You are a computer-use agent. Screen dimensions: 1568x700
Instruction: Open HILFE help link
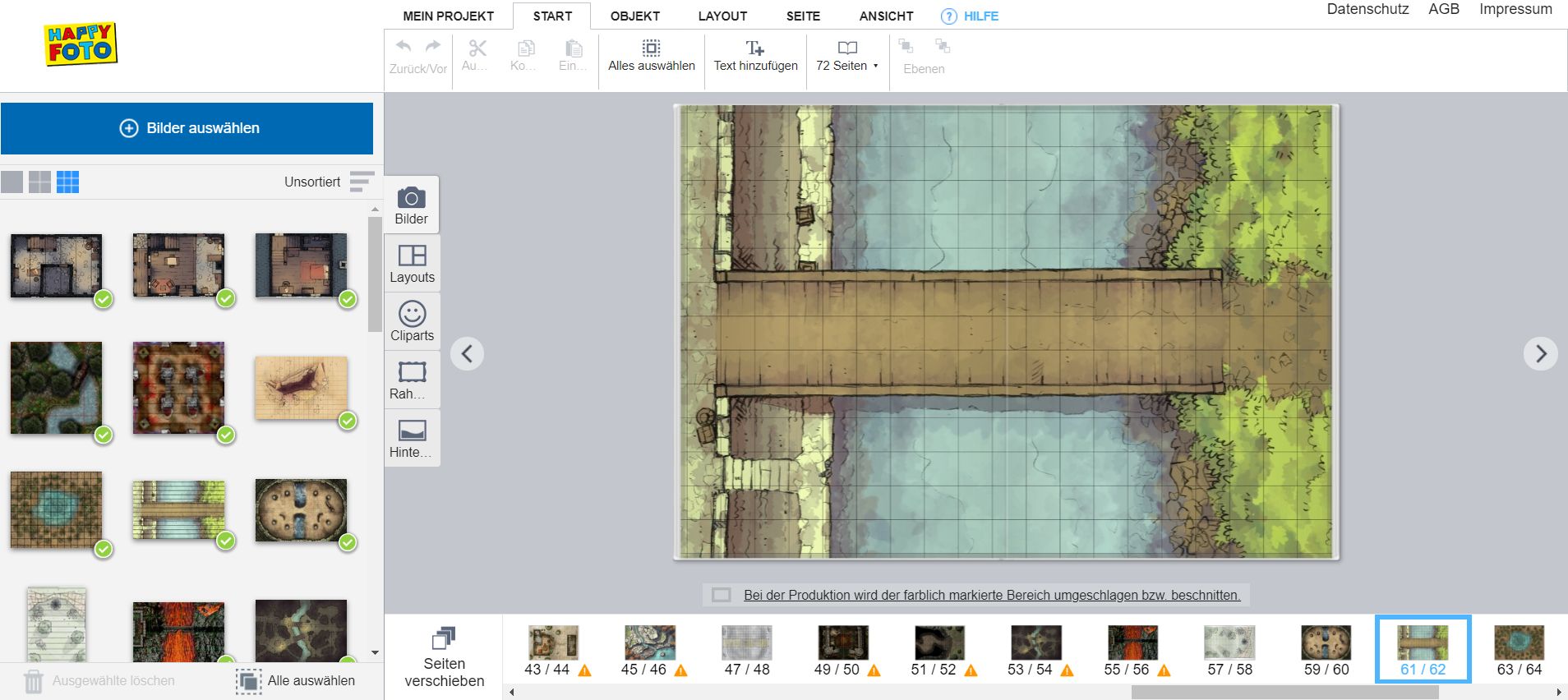[x=970, y=16]
